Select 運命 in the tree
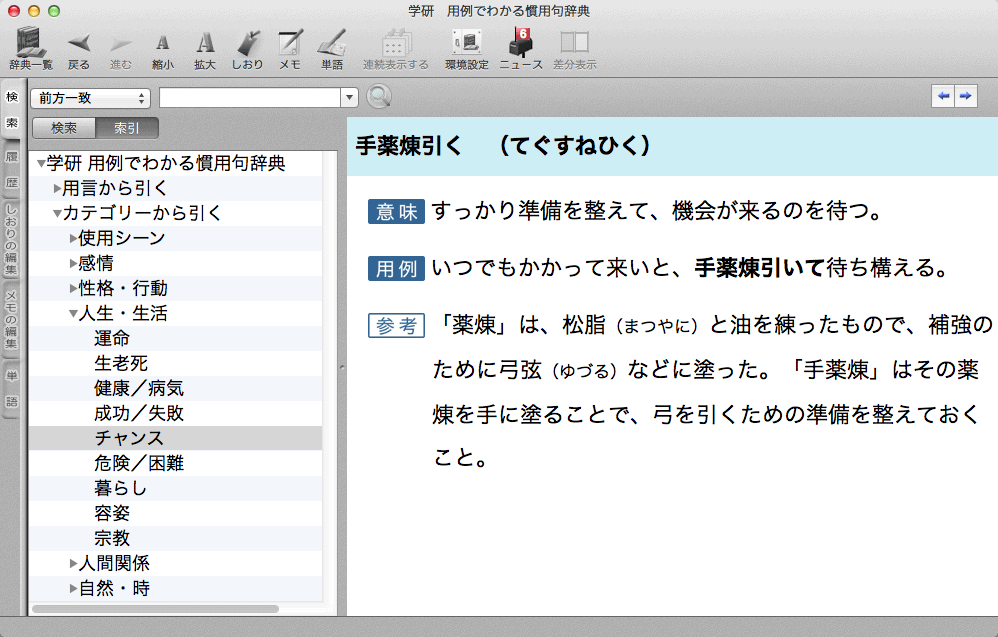Viewport: 998px width, 637px height. (x=112, y=339)
